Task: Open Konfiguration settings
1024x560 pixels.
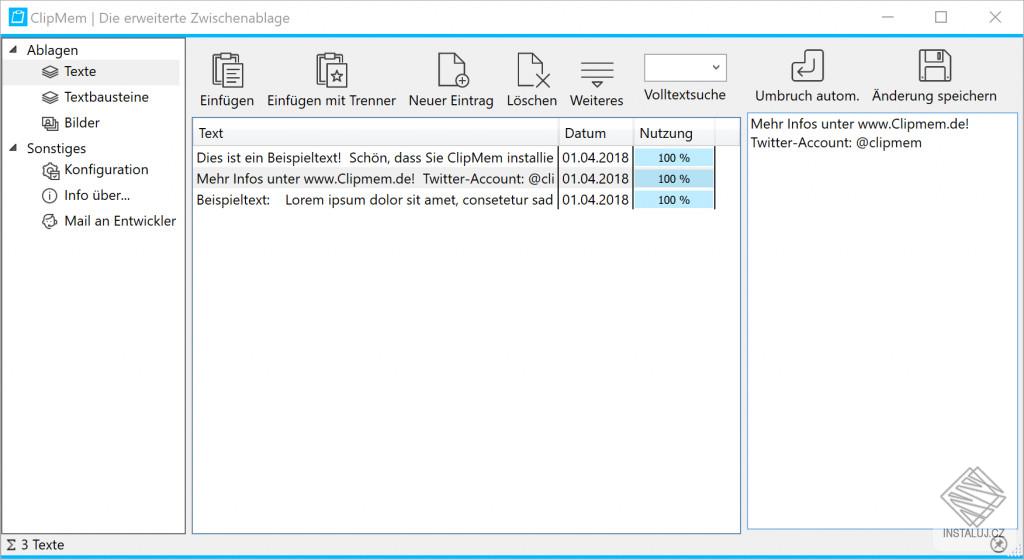Action: tap(106, 170)
